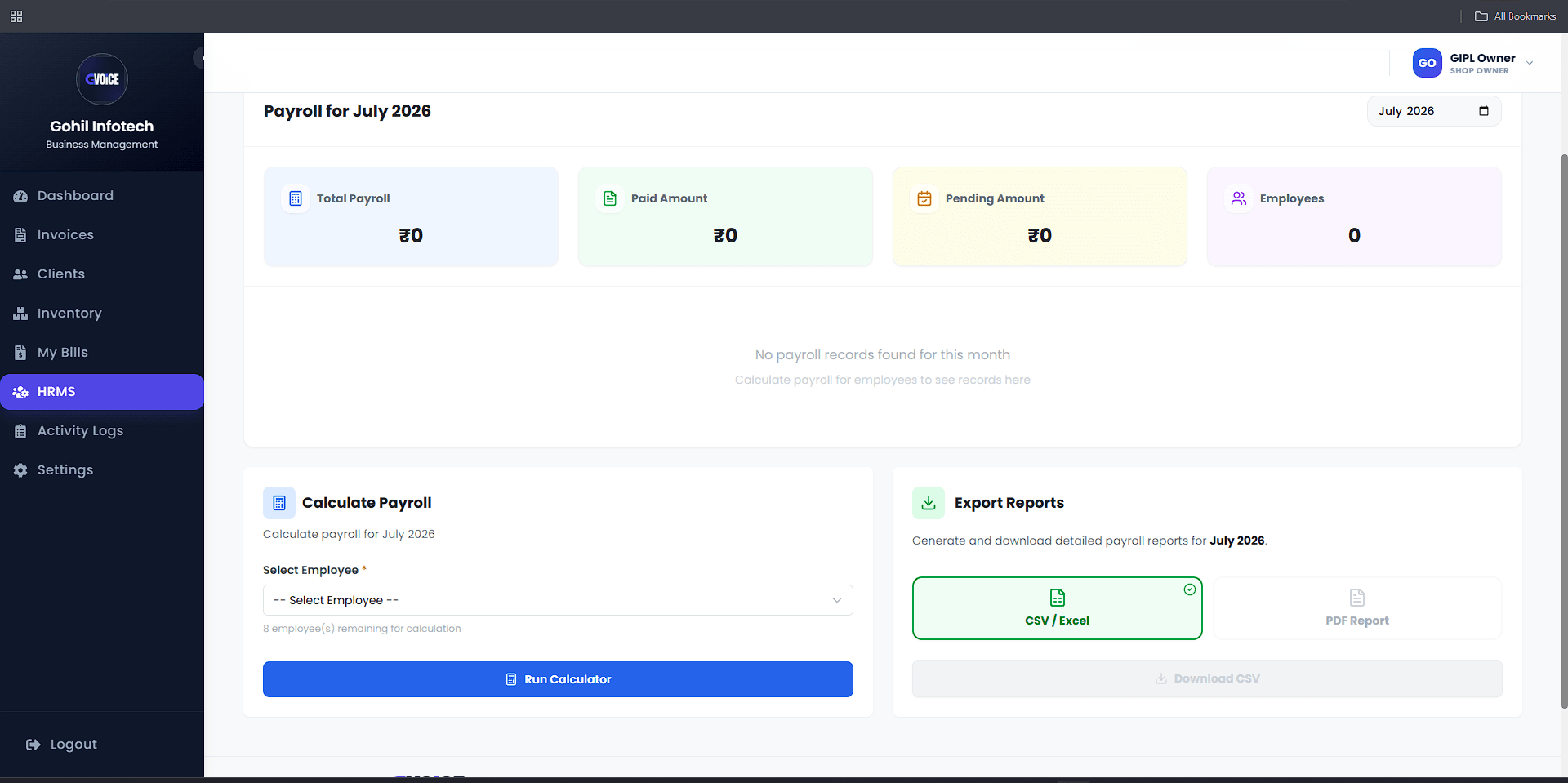
Task: Click the Pending Amount calendar icon
Action: [x=924, y=198]
